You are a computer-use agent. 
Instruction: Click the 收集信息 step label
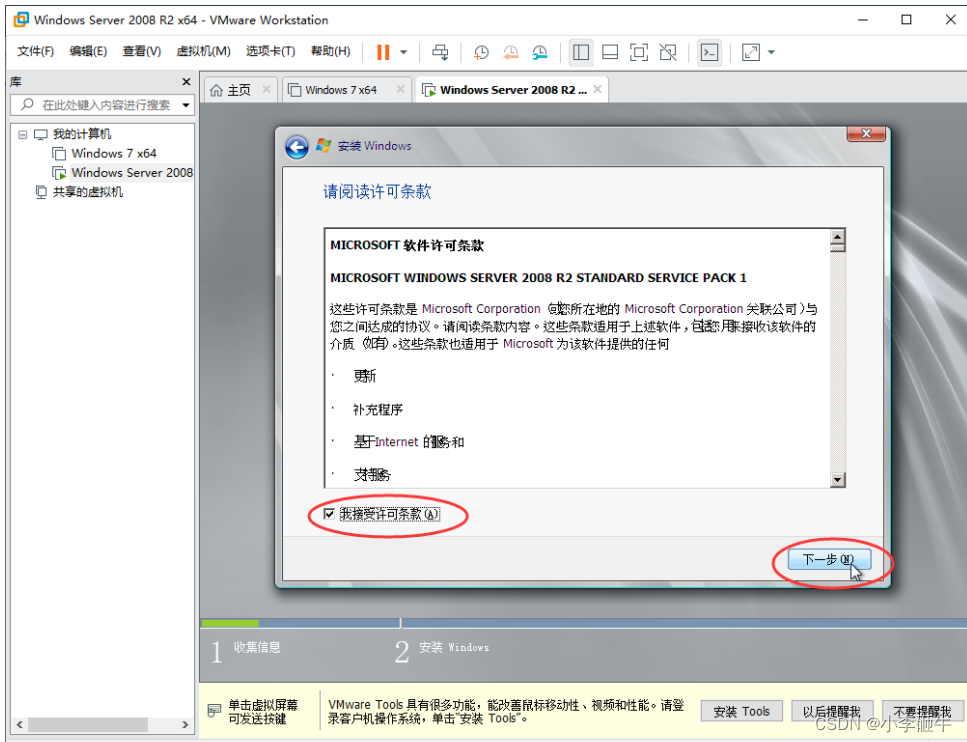[257, 647]
